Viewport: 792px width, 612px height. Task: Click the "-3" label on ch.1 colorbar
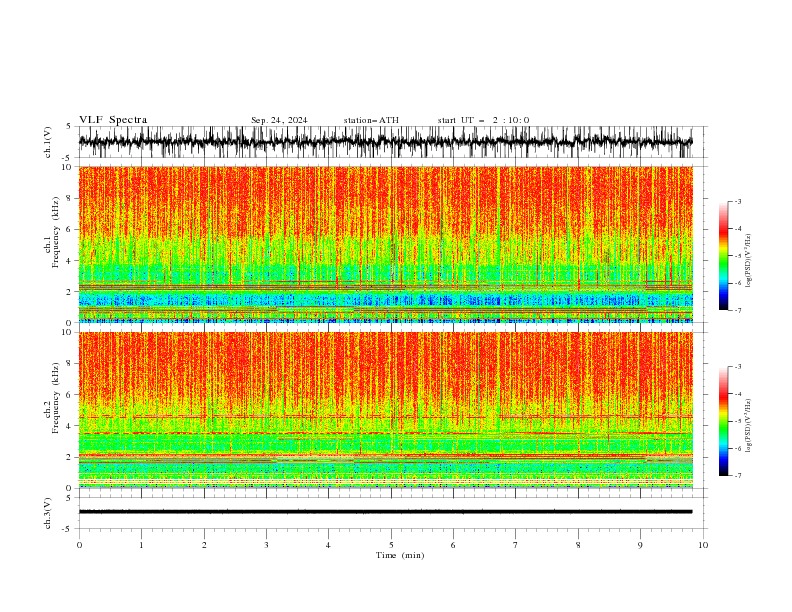pyautogui.click(x=738, y=201)
